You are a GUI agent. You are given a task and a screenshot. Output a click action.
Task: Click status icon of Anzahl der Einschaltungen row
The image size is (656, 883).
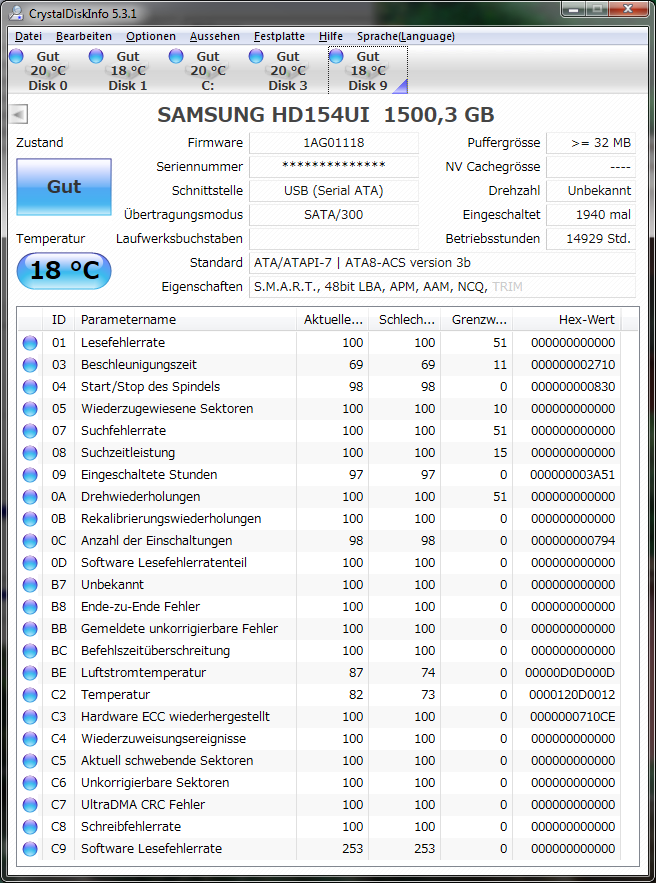pyautogui.click(x=30, y=541)
